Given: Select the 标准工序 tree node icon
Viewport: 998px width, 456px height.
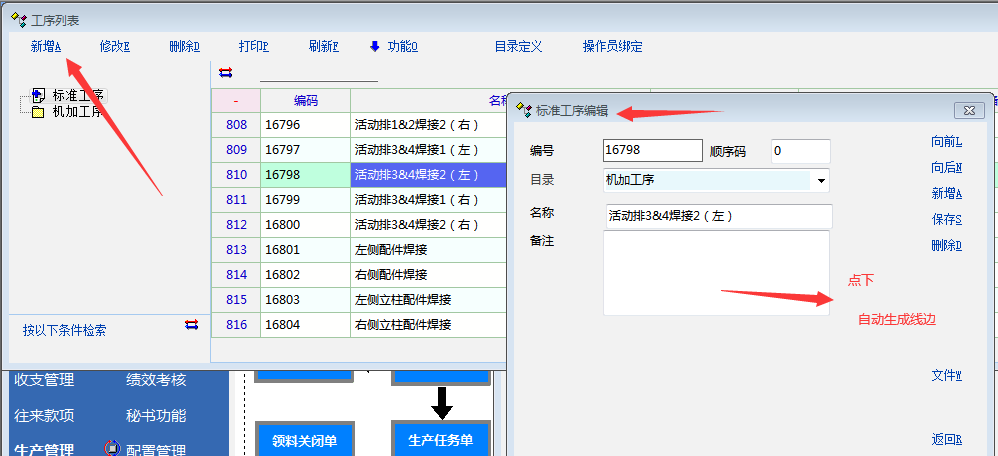Looking at the screenshot, I should 38,96.
